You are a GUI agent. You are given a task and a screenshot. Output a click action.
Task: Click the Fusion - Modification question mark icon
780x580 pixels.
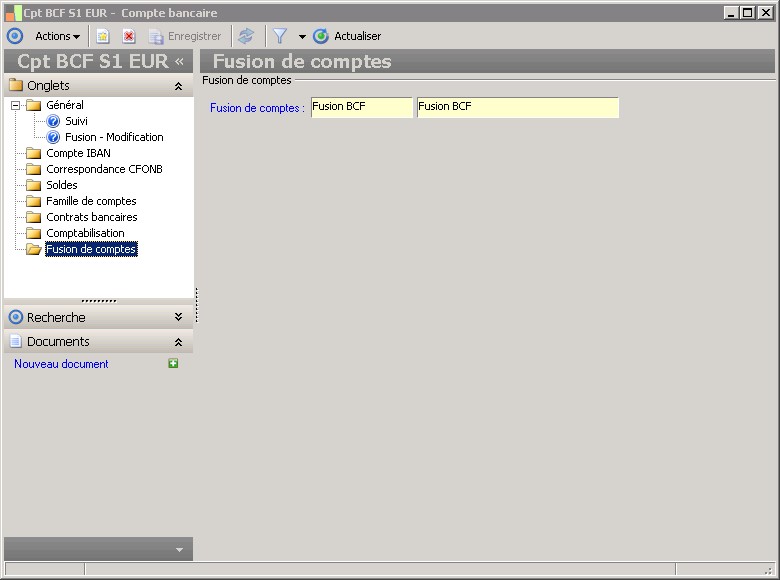[x=53, y=137]
